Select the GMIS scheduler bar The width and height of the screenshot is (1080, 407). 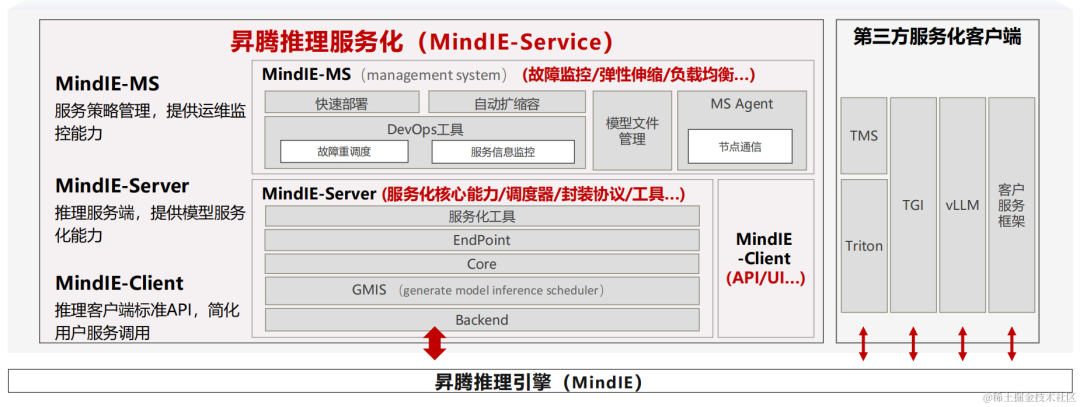[x=482, y=290]
